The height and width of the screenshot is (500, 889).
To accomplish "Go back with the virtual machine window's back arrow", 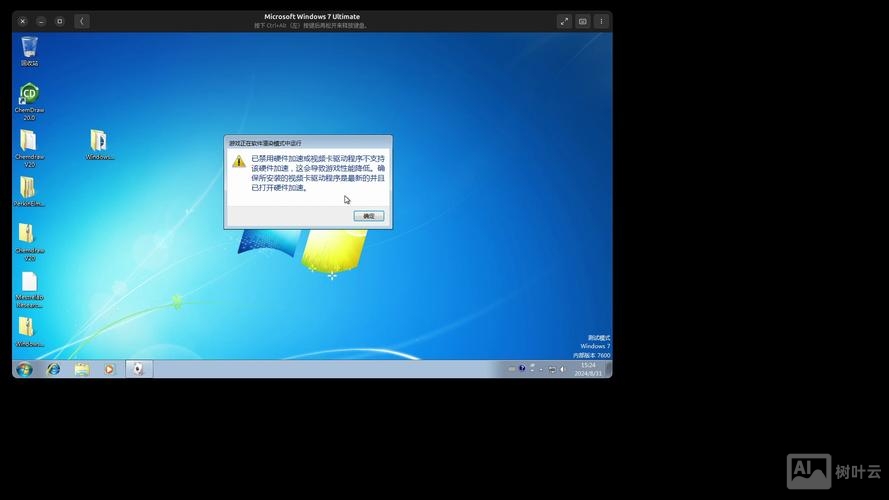I will (82, 22).
